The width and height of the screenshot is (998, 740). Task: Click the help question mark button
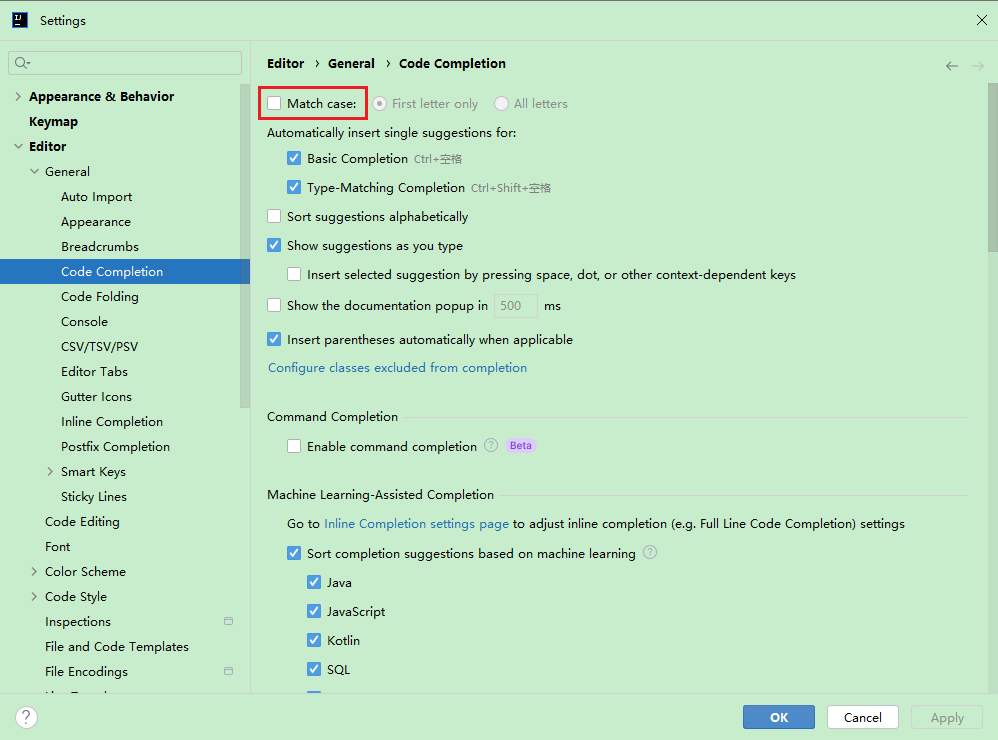27,717
